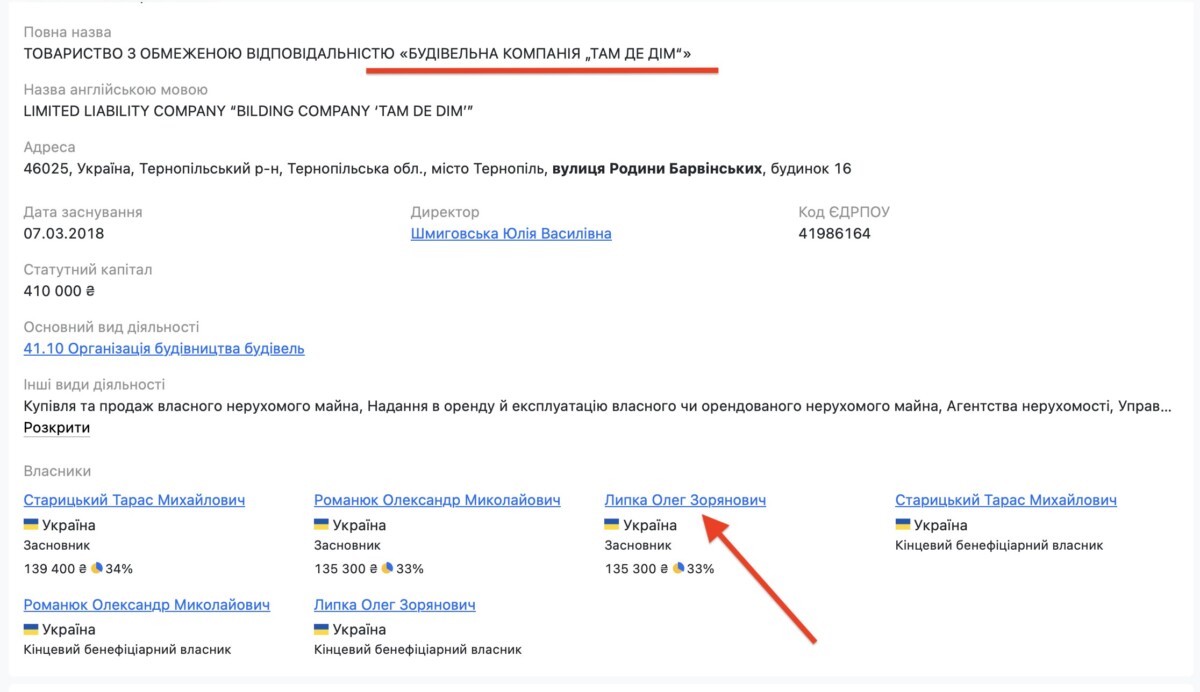Viewport: 1200px width, 692px height.
Task: Click Ukraine flag under founder Липка Олег Зорянович
Action: pyautogui.click(x=612, y=525)
